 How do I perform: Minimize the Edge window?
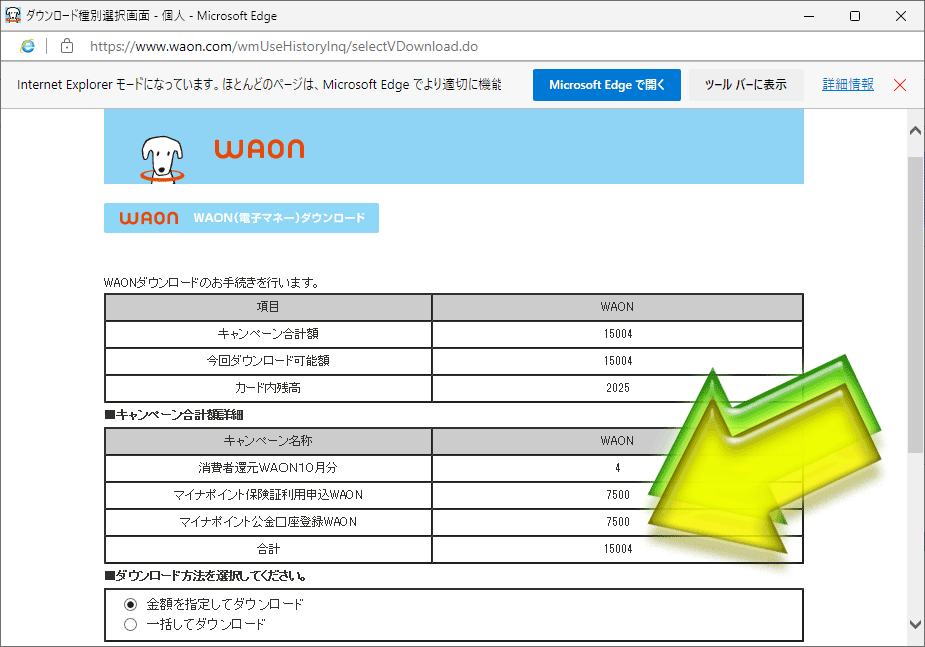point(809,16)
